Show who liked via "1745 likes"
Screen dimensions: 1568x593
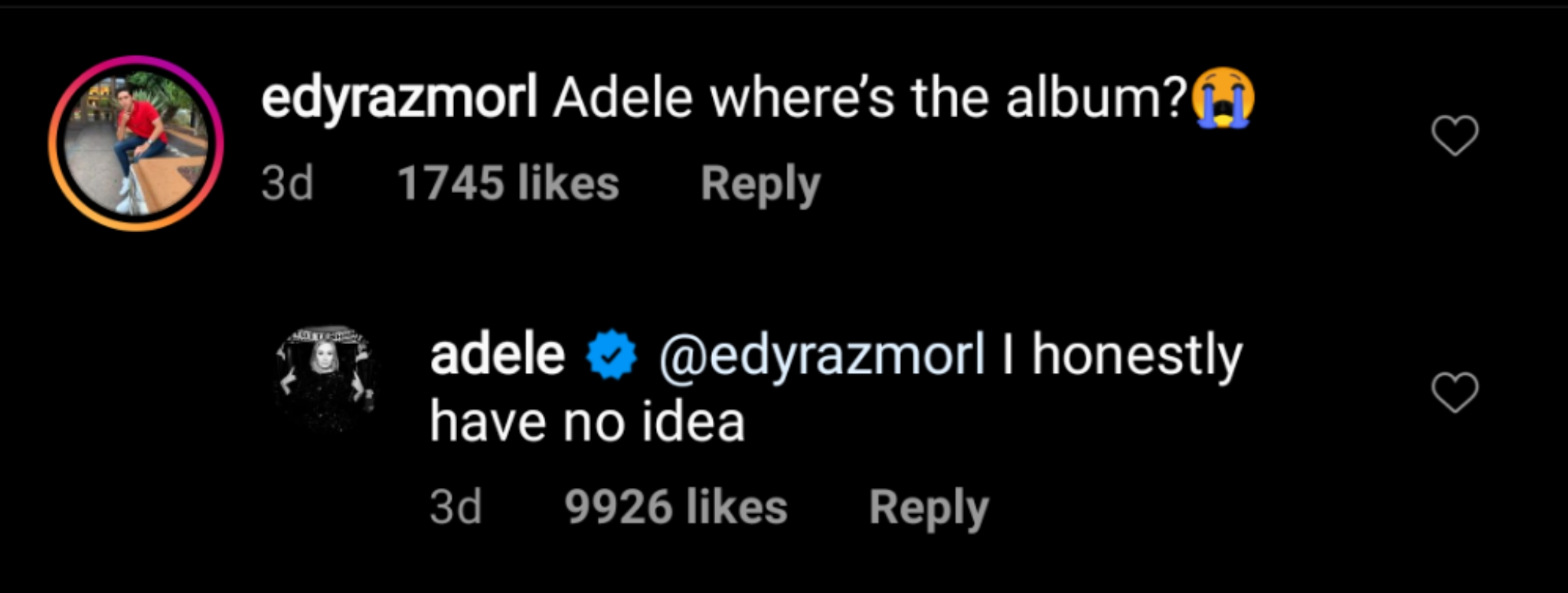tap(508, 184)
